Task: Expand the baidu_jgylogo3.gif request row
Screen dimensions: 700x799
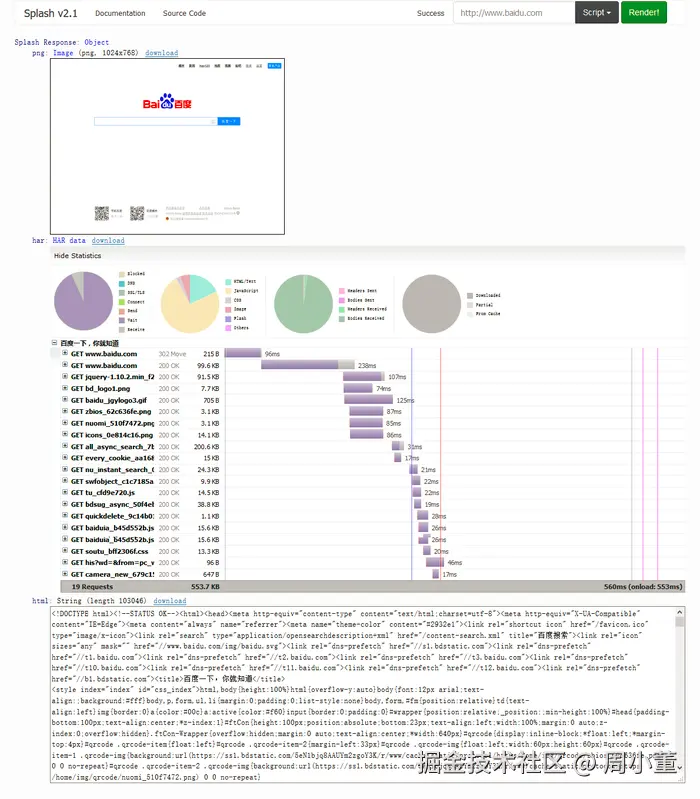Action: click(x=65, y=400)
